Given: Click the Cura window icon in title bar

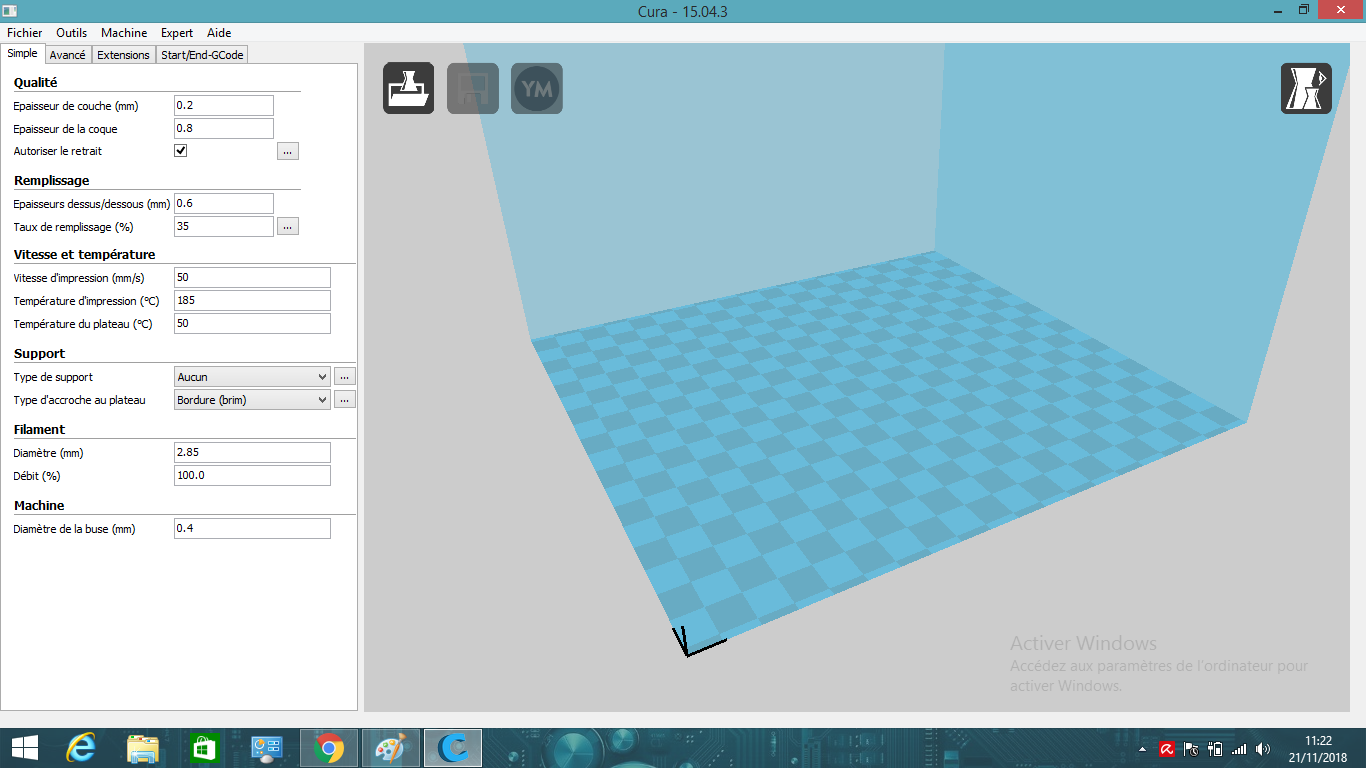Looking at the screenshot, I should 11,9.
